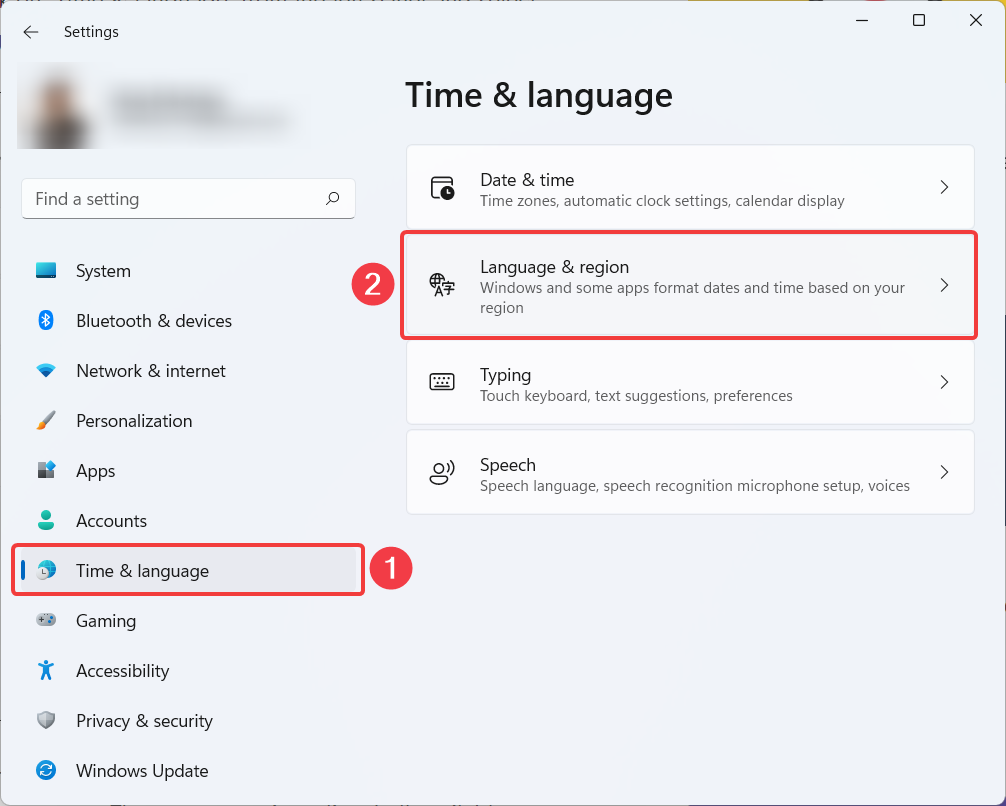The height and width of the screenshot is (806, 1006).
Task: Maximize the Settings window
Action: 919,21
